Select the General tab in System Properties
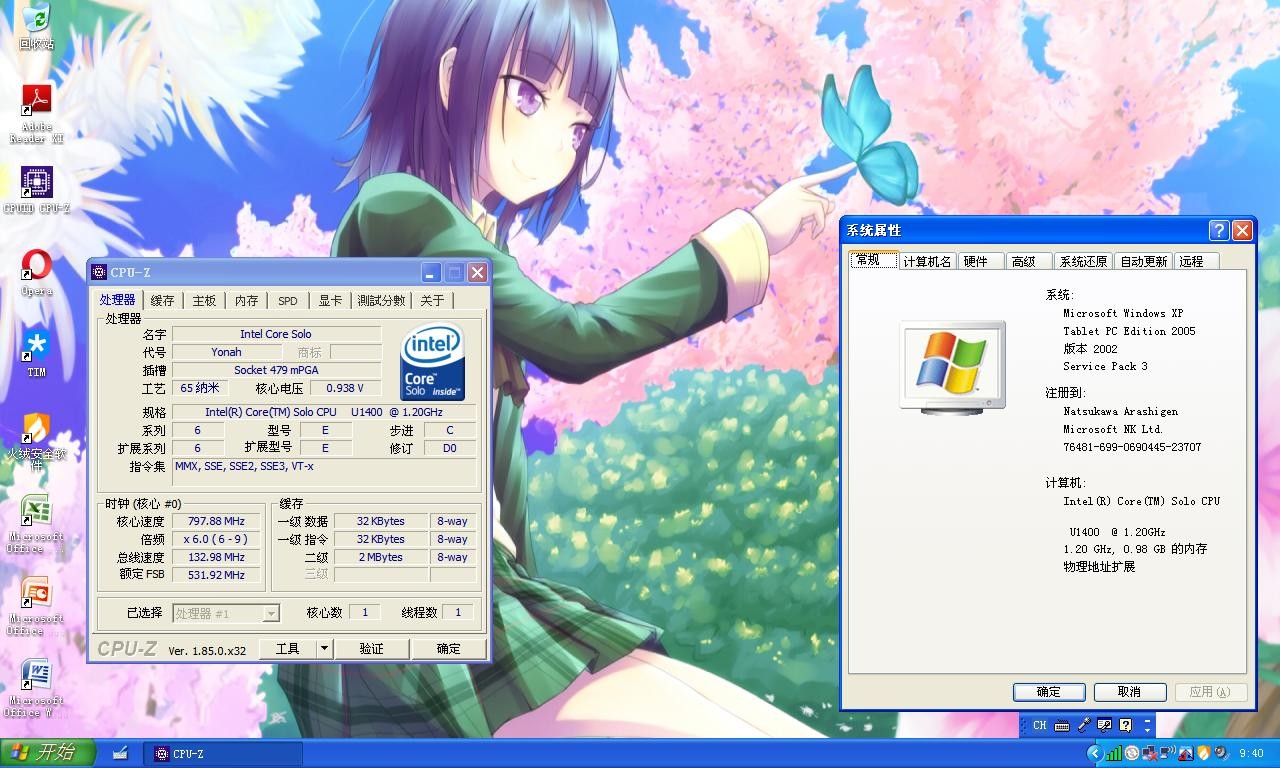 873,259
